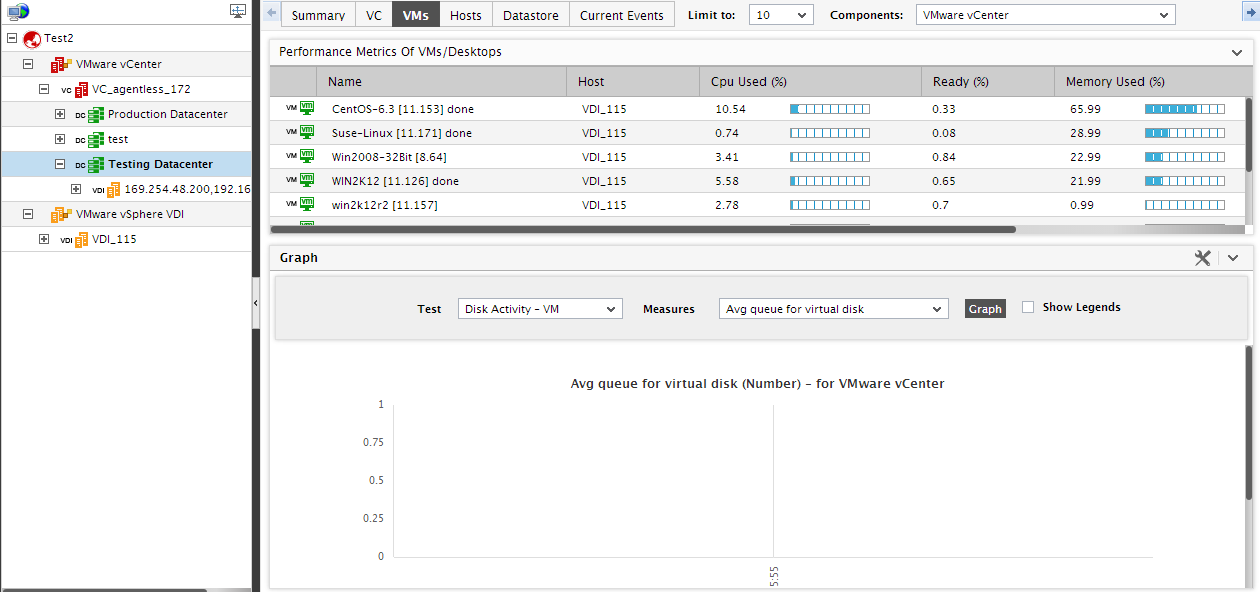Collapse the VMware vCenter node
Viewport: 1260px width, 592px height.
28,64
